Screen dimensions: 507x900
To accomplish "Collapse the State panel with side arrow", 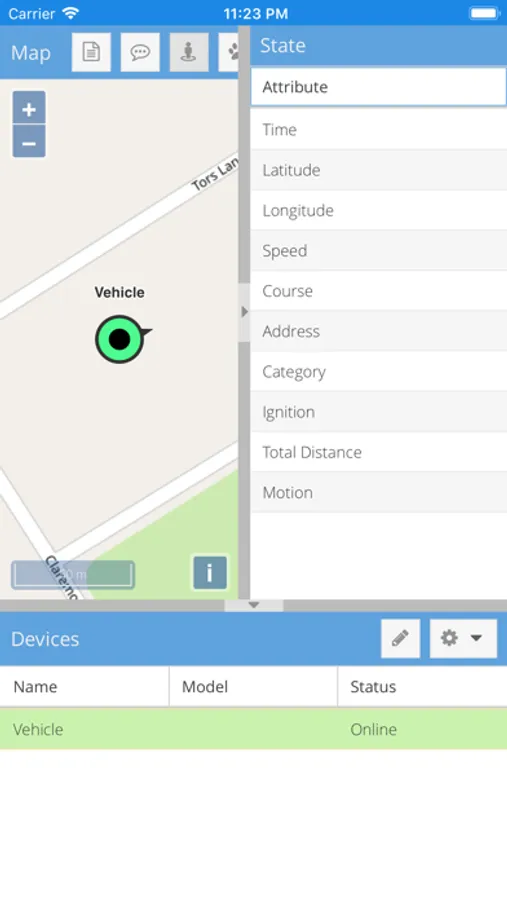I will (x=245, y=312).
